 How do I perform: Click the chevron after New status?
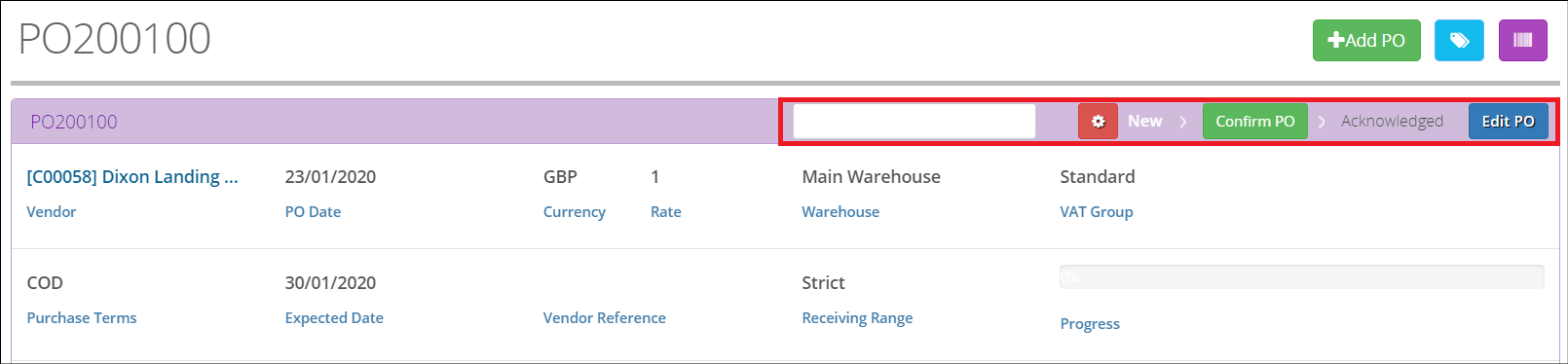point(1183,122)
